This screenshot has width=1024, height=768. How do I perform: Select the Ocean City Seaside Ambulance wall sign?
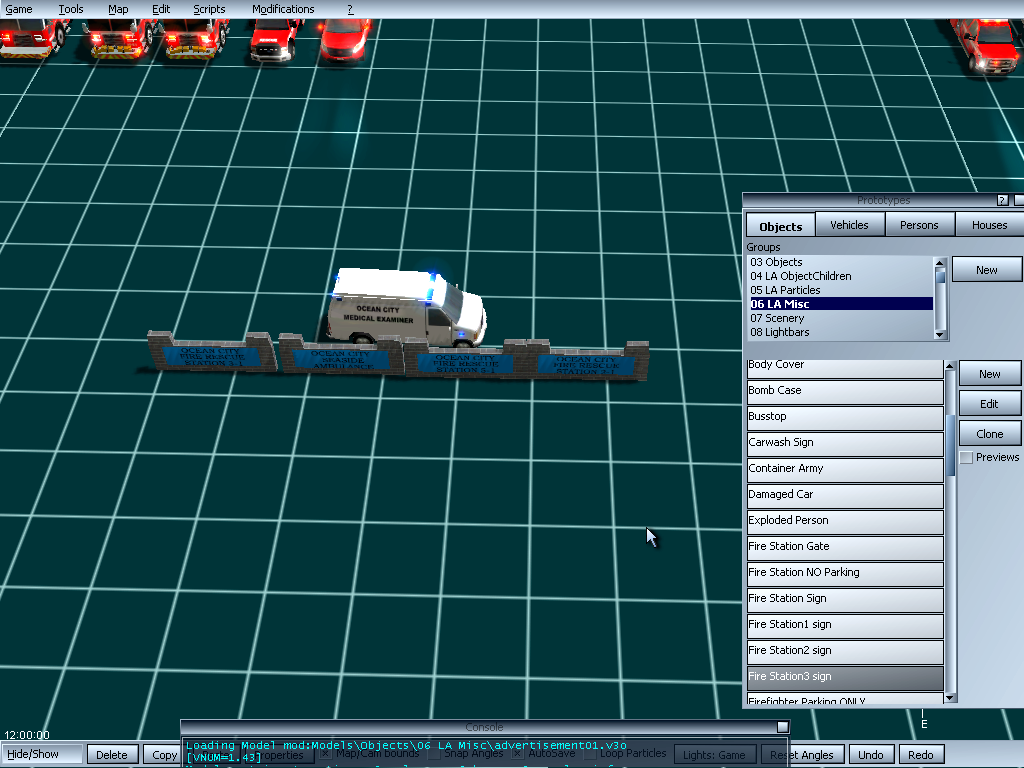tap(340, 357)
